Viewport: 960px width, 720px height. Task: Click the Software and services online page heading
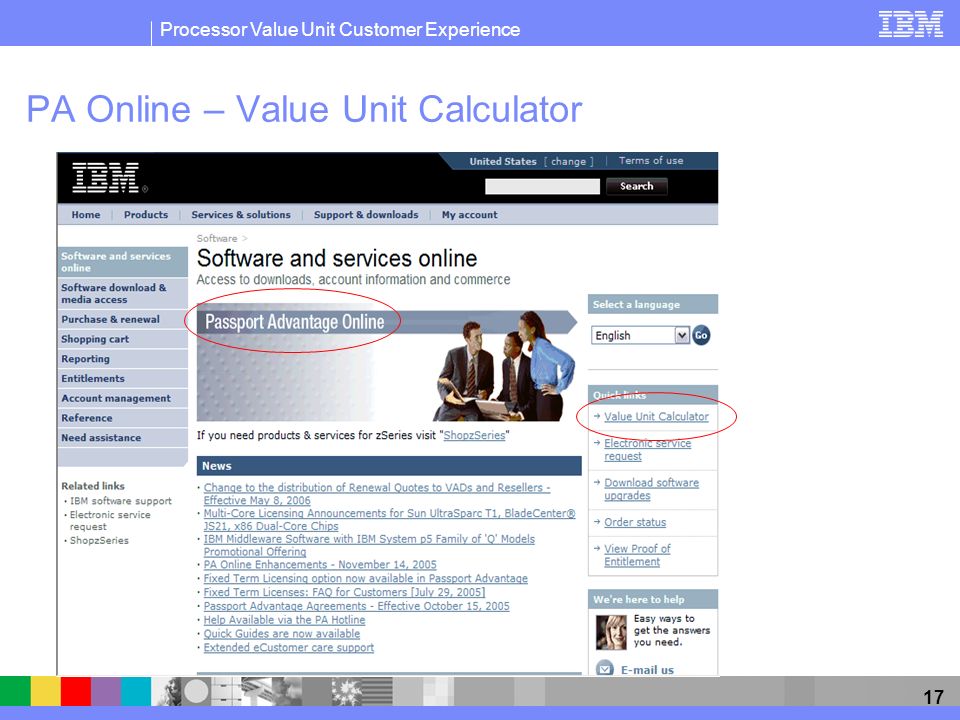point(337,258)
